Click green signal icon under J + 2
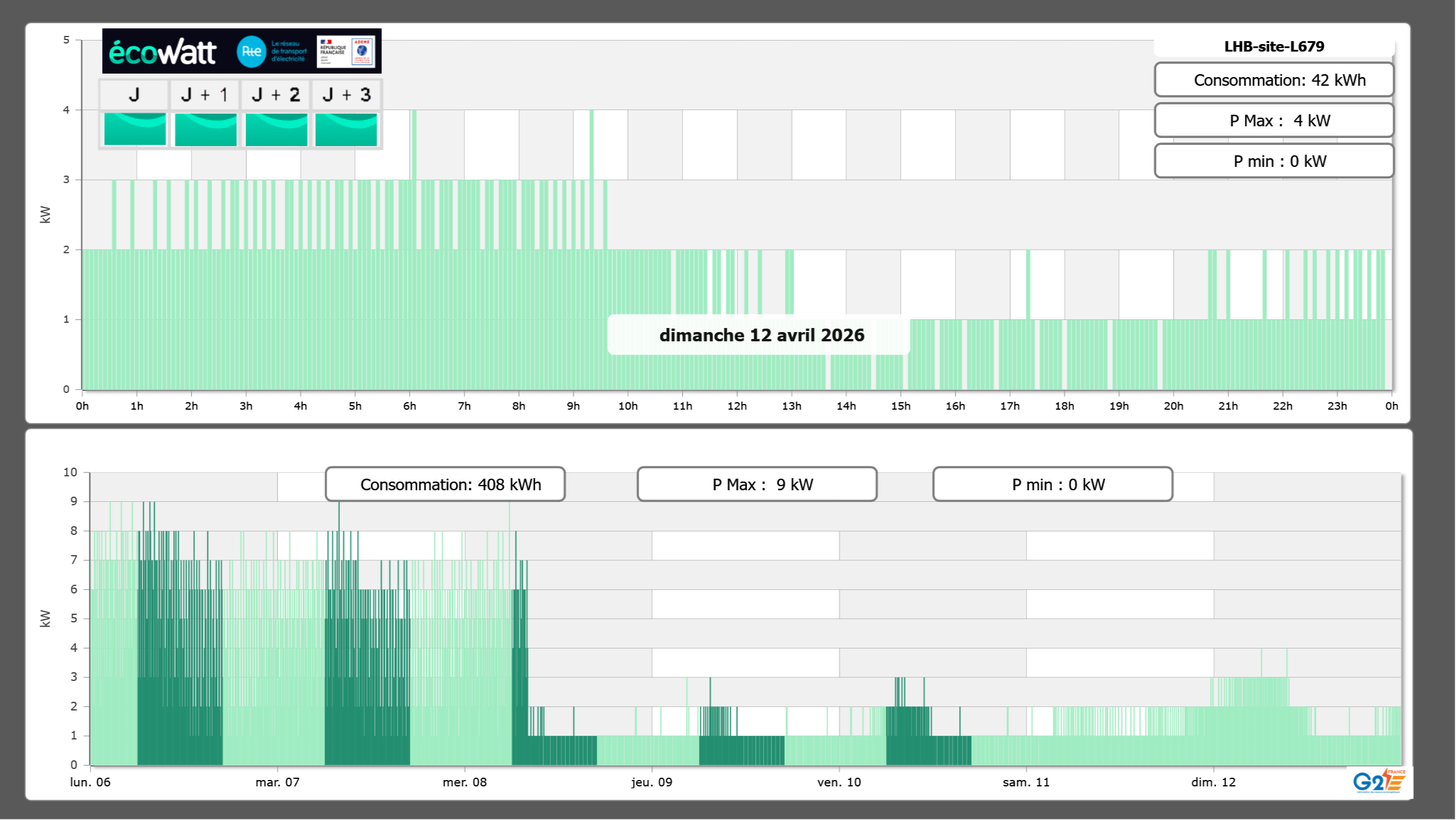Viewport: 1456px width, 820px height. [276, 129]
